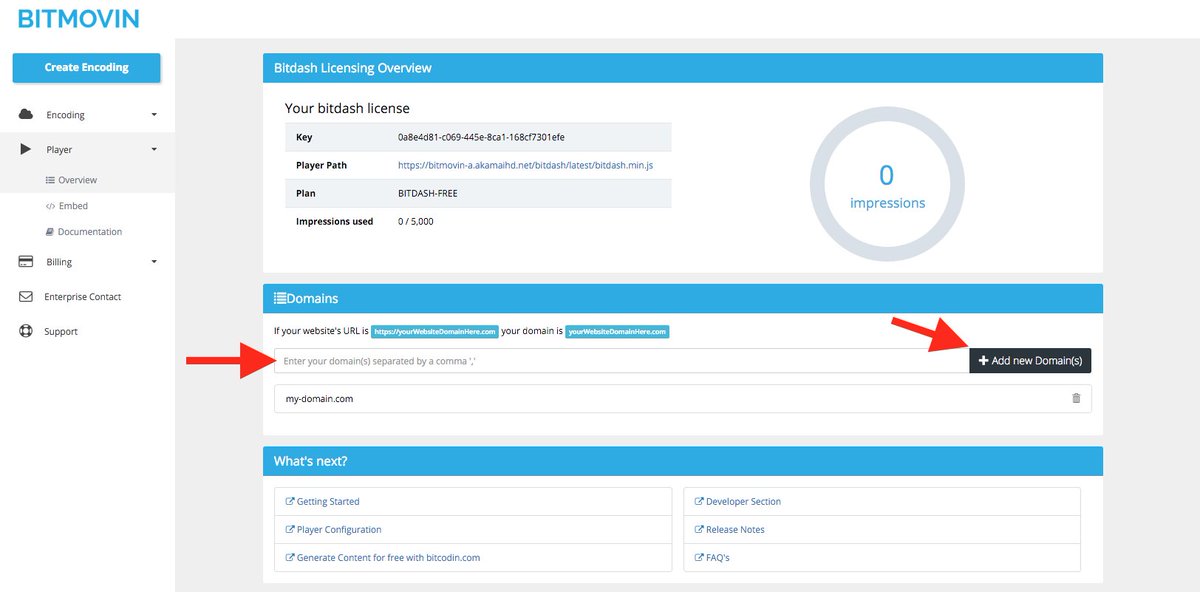Screen dimensions: 1200x592
Task: Open the Embed submenu item
Action: point(66,206)
